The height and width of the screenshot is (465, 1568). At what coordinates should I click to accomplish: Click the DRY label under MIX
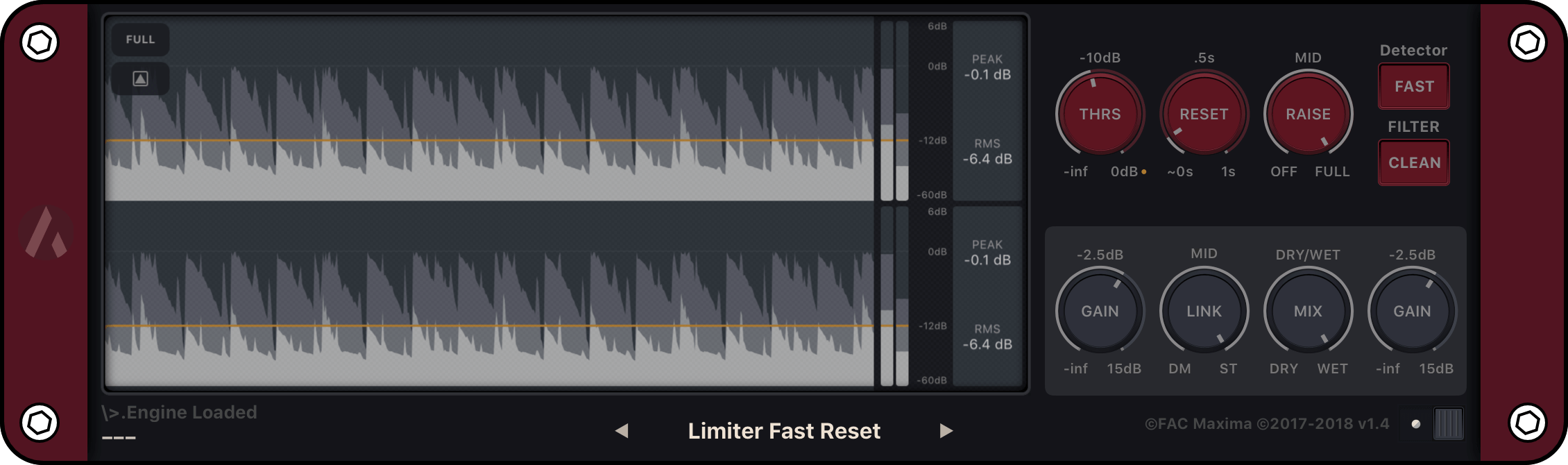click(1284, 369)
